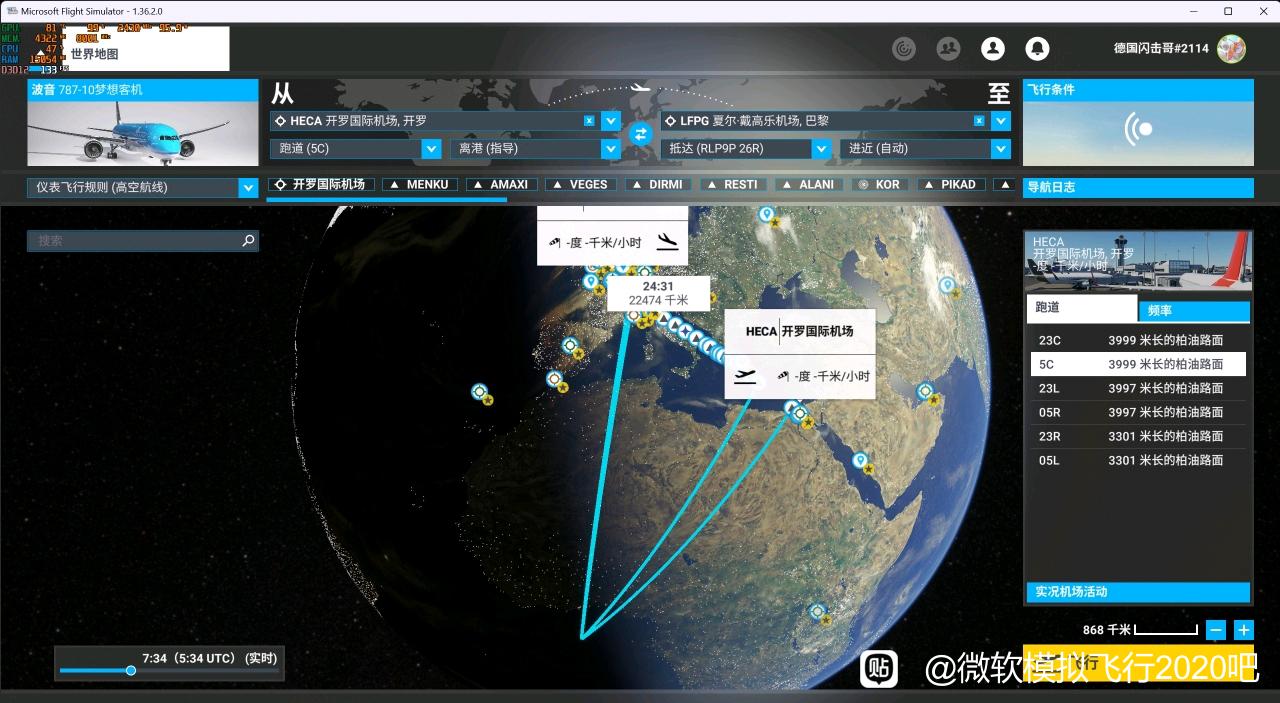Click the 24:31 flight time label

[x=658, y=286]
